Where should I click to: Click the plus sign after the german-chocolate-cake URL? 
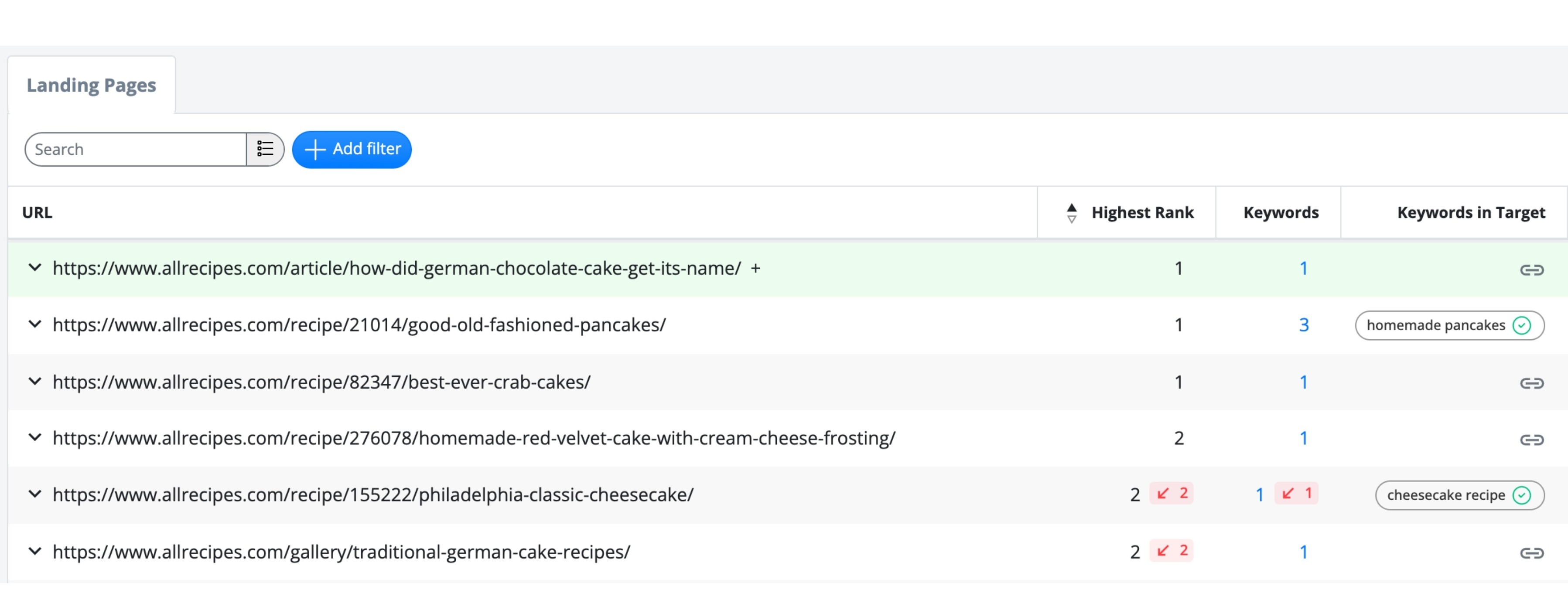tap(755, 269)
